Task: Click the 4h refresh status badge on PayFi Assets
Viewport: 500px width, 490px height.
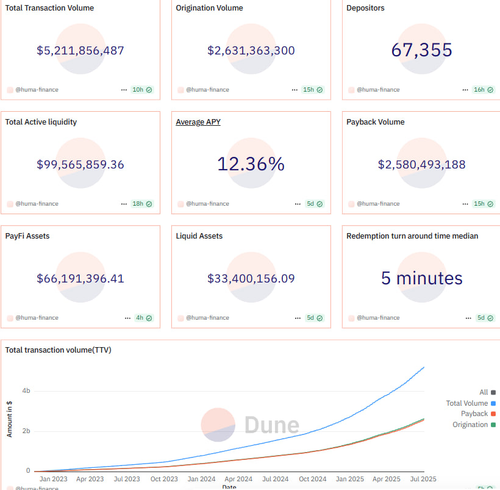Action: tap(144, 318)
